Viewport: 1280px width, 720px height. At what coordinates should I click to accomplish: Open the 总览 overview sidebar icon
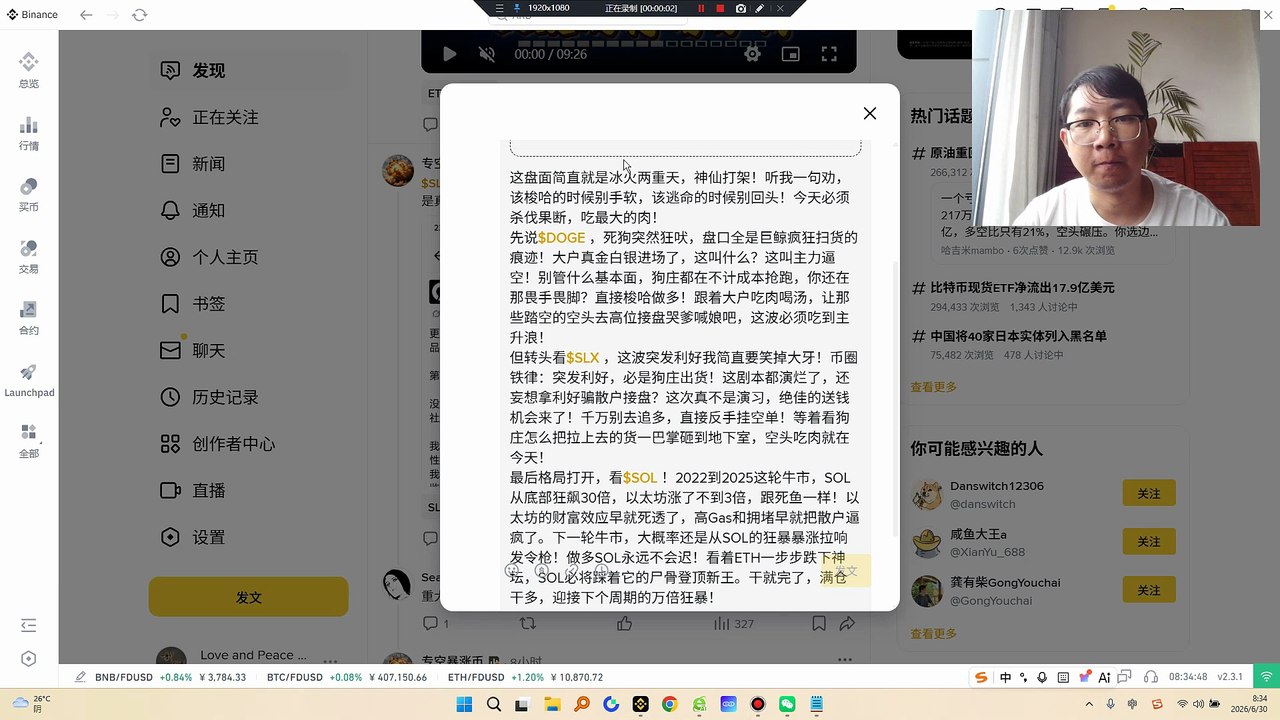[x=29, y=71]
